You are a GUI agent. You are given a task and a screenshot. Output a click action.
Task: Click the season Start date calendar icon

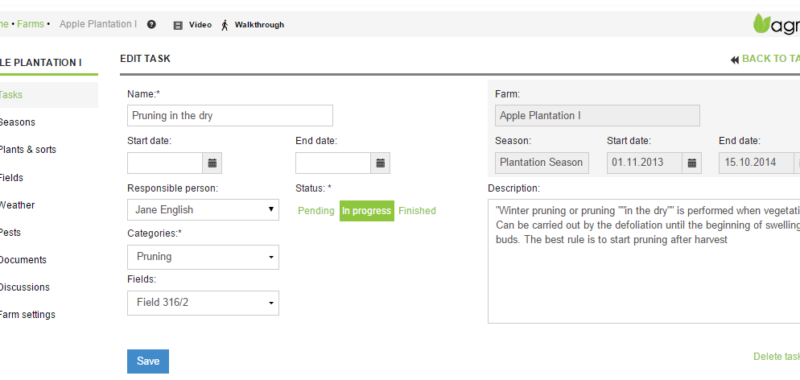692,163
